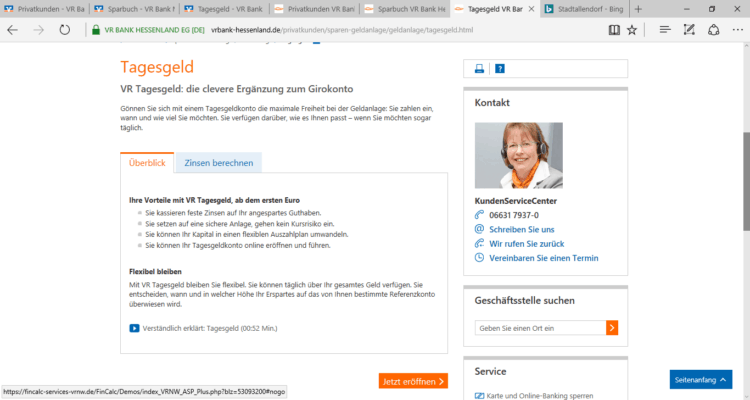
Task: Open Verständlich erklärt: Tagesgeld video link
Action: (210, 328)
